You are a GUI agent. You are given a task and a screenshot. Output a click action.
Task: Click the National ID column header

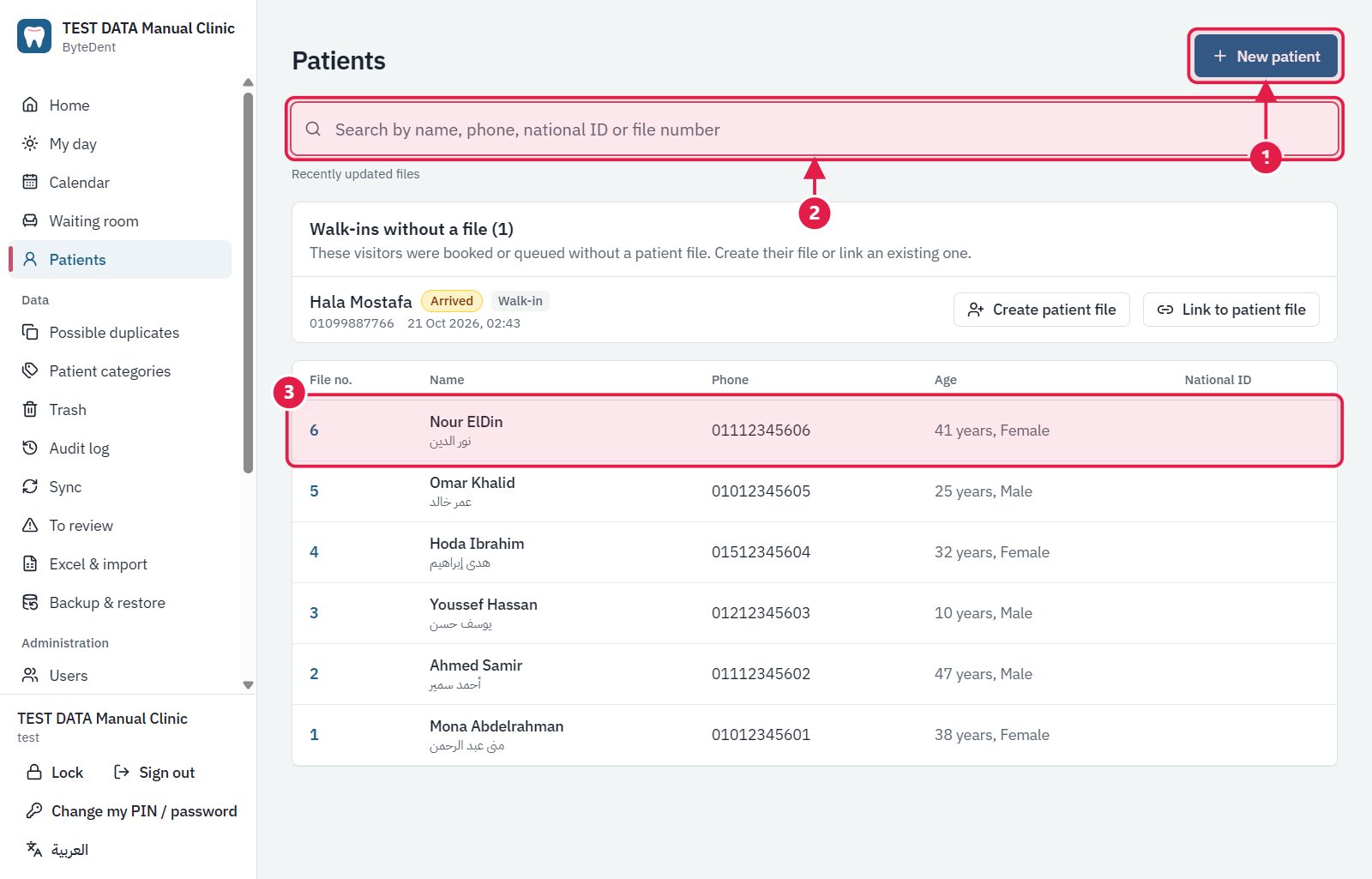(x=1218, y=380)
